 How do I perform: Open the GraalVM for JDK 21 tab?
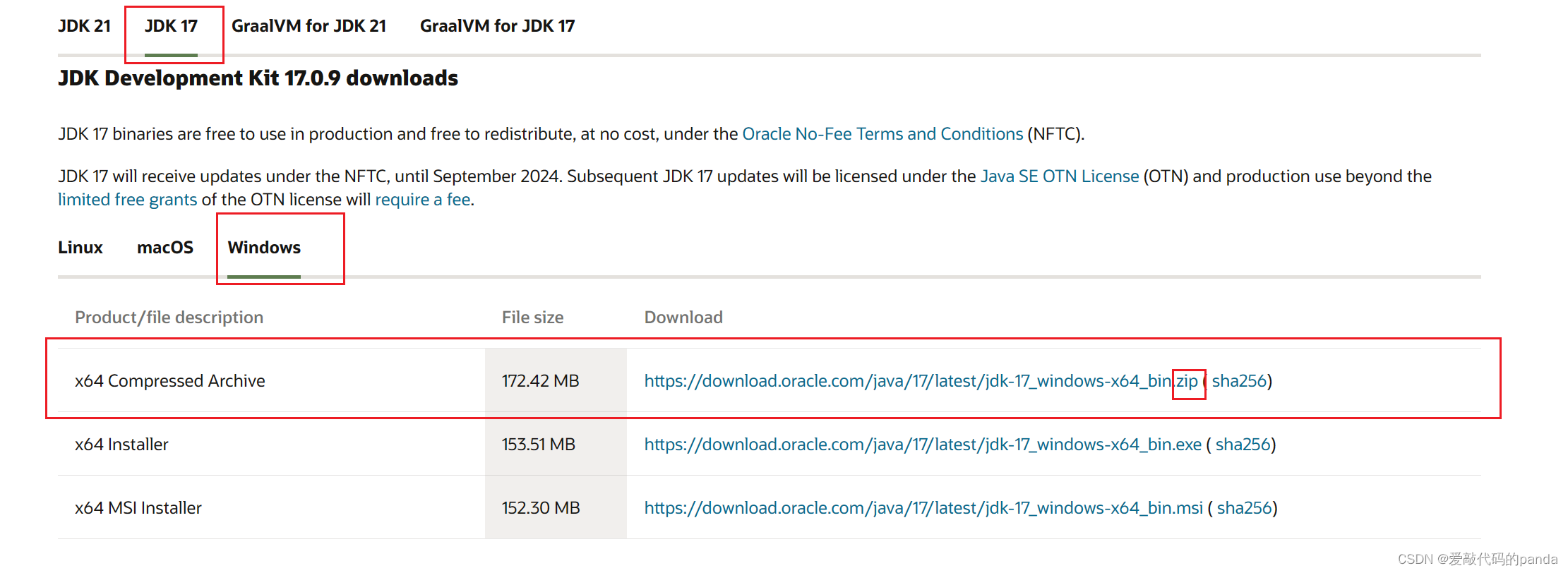point(309,26)
